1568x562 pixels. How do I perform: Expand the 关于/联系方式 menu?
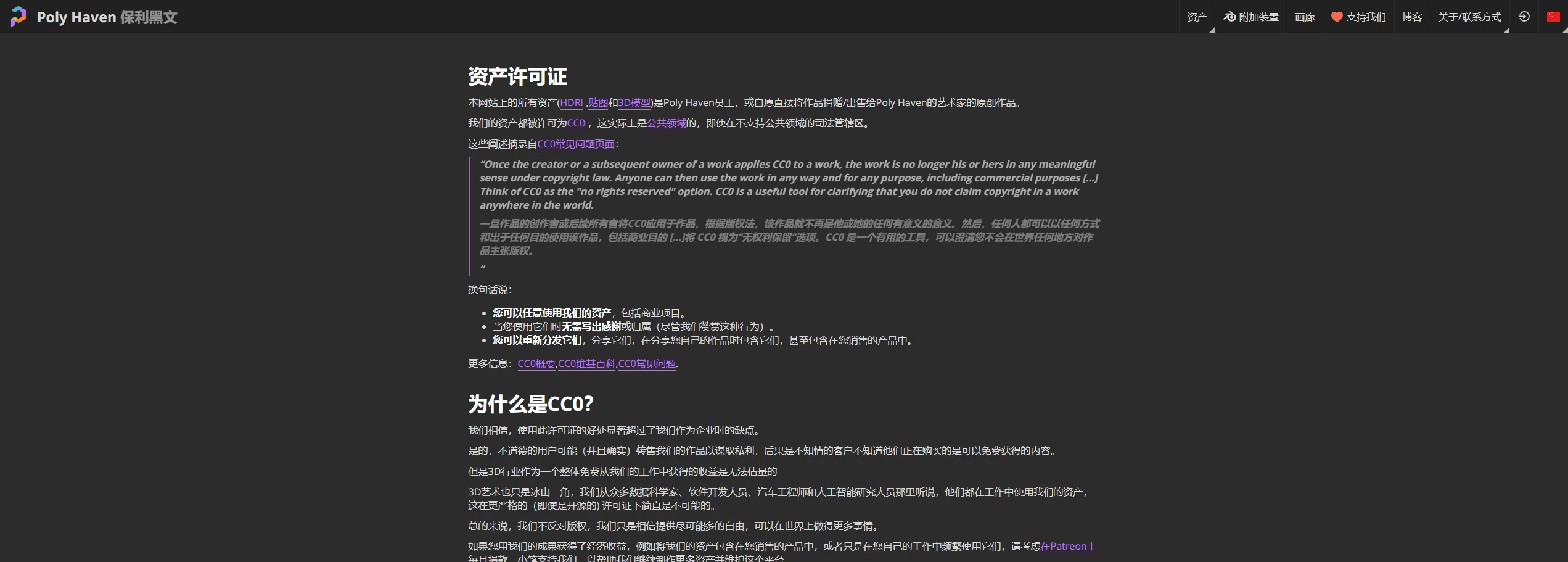tap(1470, 17)
